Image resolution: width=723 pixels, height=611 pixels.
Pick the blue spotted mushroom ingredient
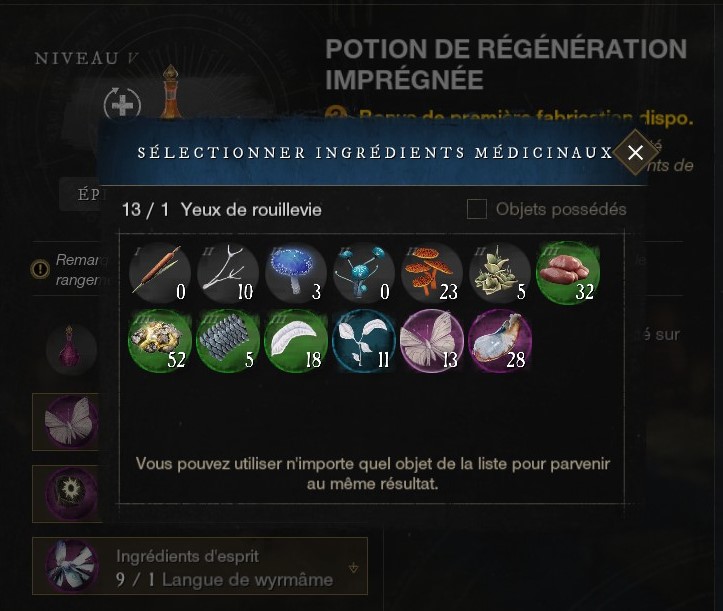[296, 273]
